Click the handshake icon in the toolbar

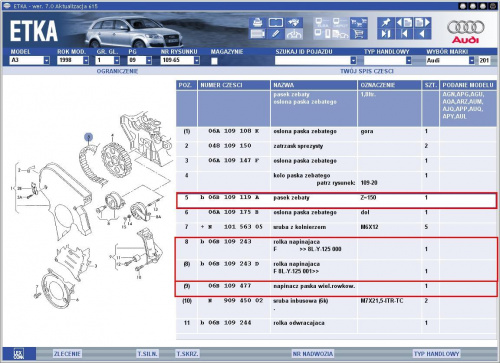click(x=294, y=23)
